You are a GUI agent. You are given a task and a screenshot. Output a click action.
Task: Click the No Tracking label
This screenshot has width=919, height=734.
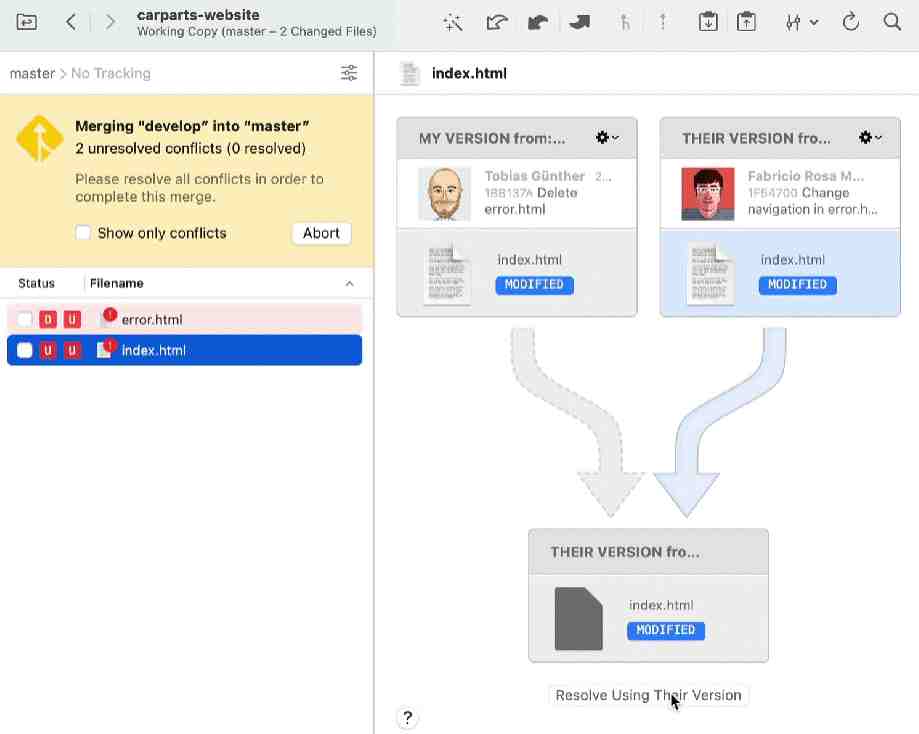click(x=111, y=73)
